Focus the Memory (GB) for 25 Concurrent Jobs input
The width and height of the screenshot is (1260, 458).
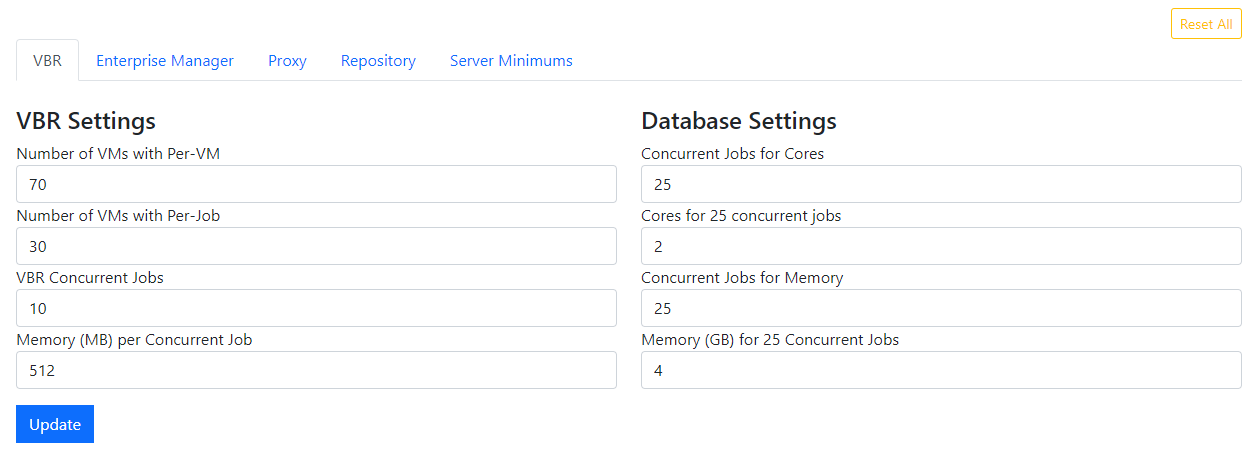pos(940,370)
